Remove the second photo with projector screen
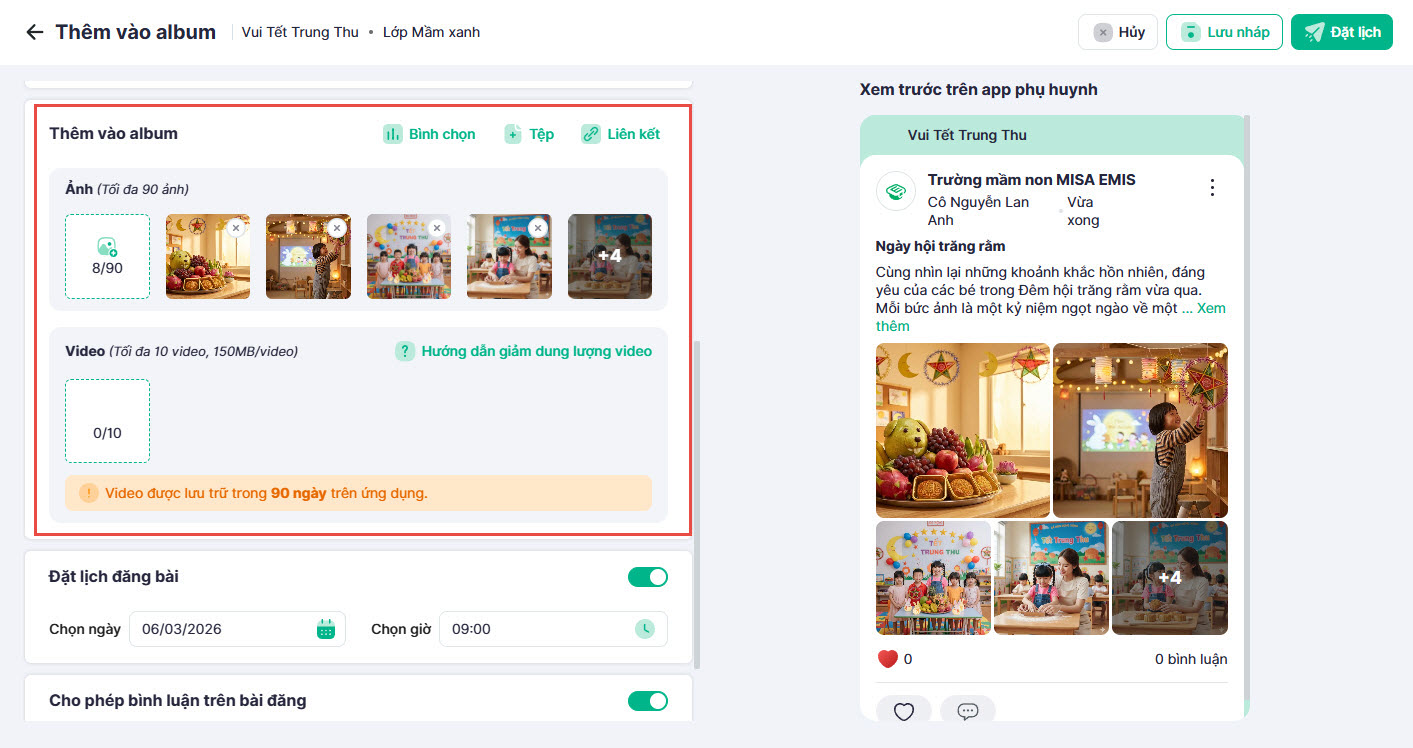This screenshot has height=748, width=1413. 337,228
